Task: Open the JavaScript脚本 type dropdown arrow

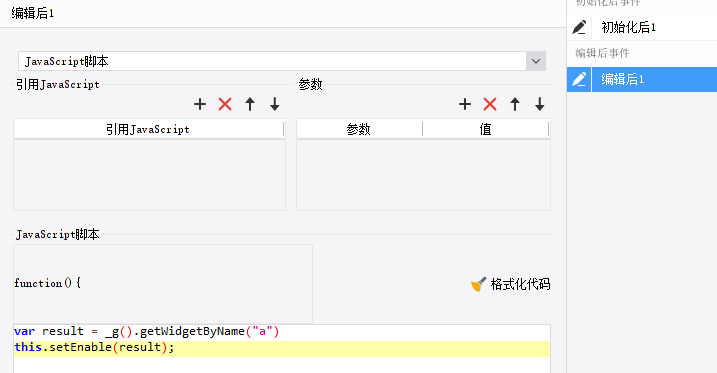Action: pos(536,61)
